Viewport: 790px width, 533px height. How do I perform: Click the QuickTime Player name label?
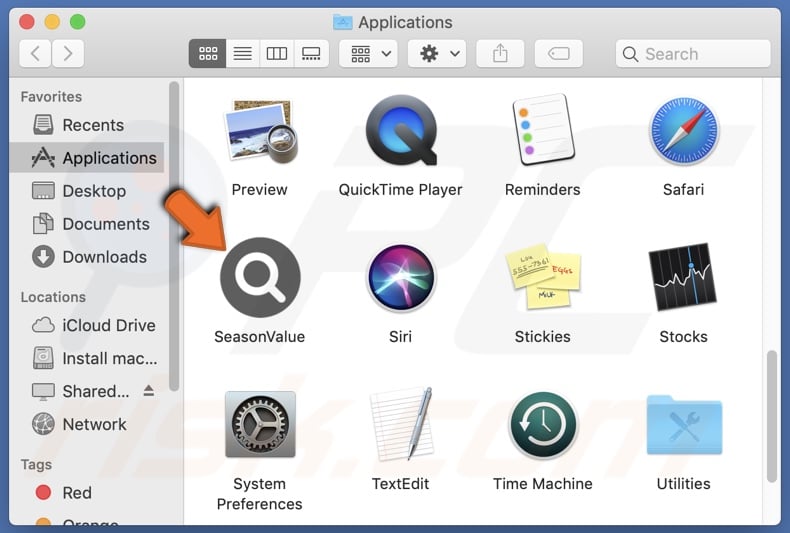[401, 190]
